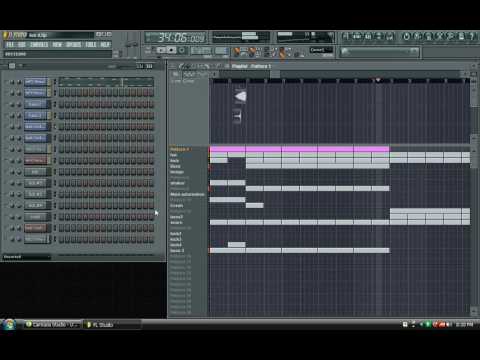Open the piano roll shortcut icon
The height and width of the screenshot is (360, 480).
368,36
